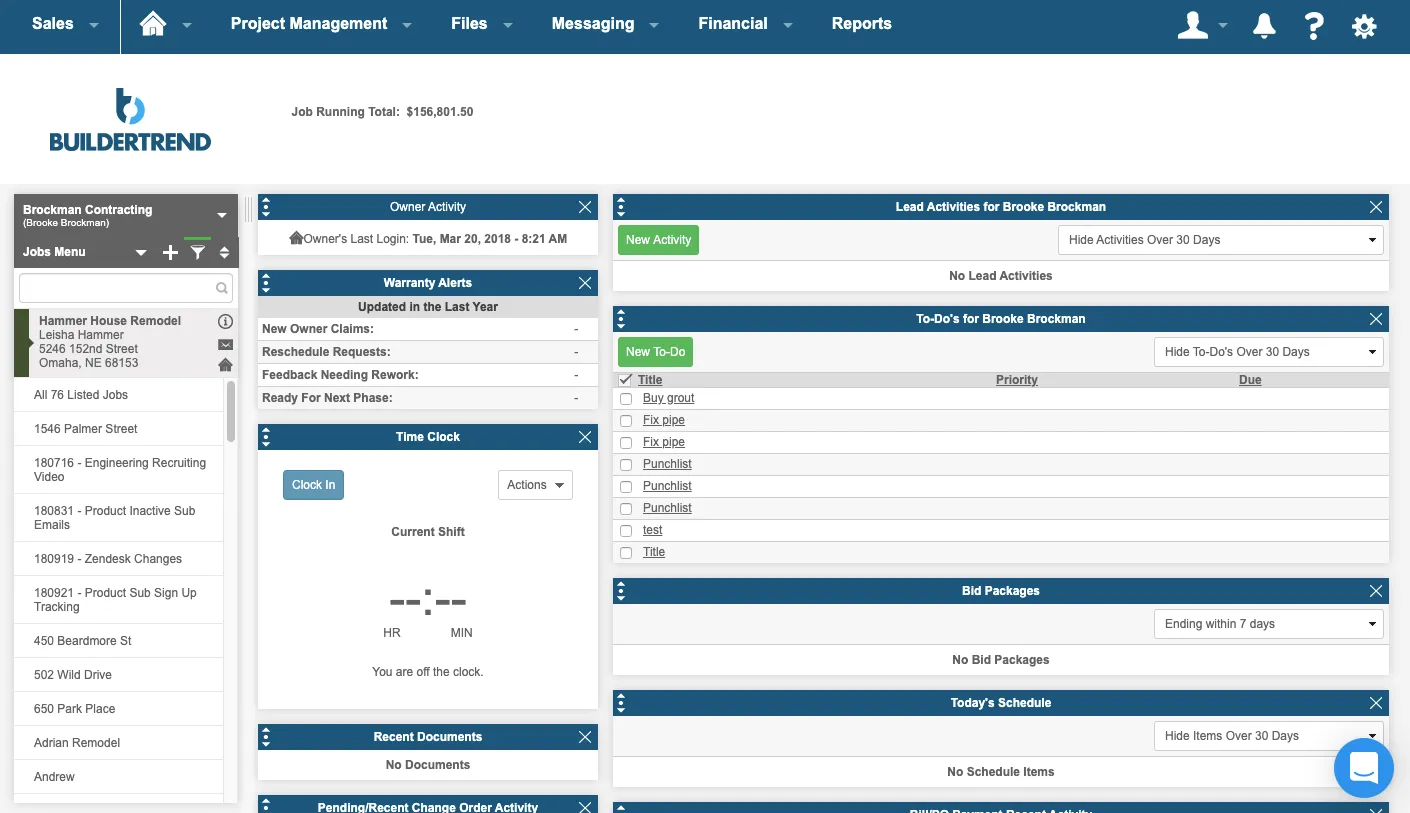Click the info icon for Hammer House Remodel
Screen dimensions: 1410x813
tap(225, 322)
